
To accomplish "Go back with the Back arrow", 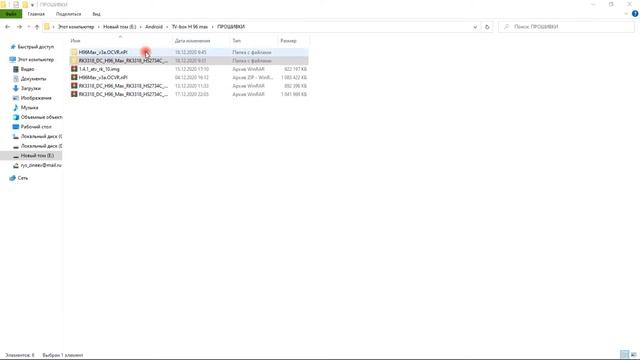I will (7, 27).
